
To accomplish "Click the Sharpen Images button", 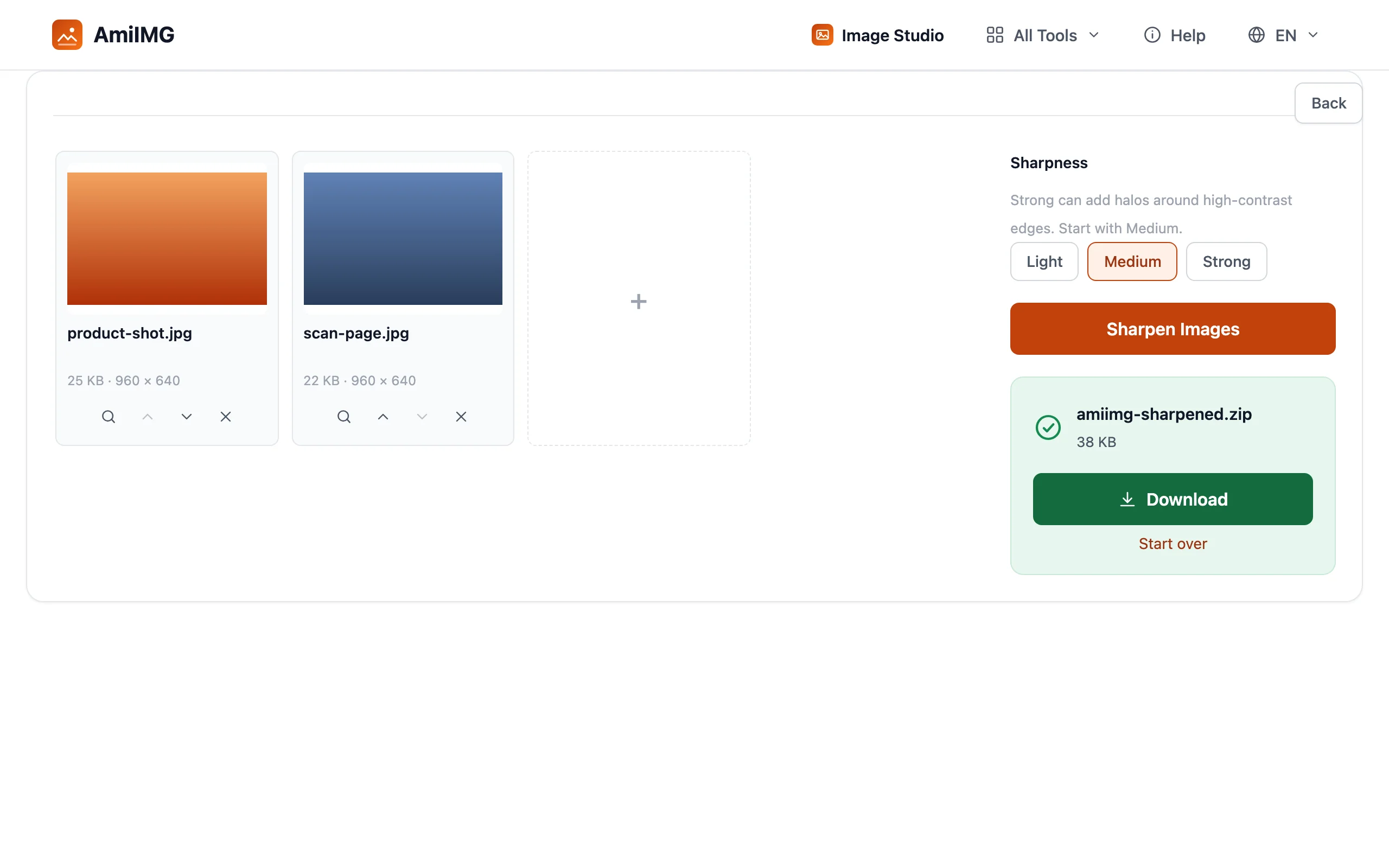I will point(1173,329).
